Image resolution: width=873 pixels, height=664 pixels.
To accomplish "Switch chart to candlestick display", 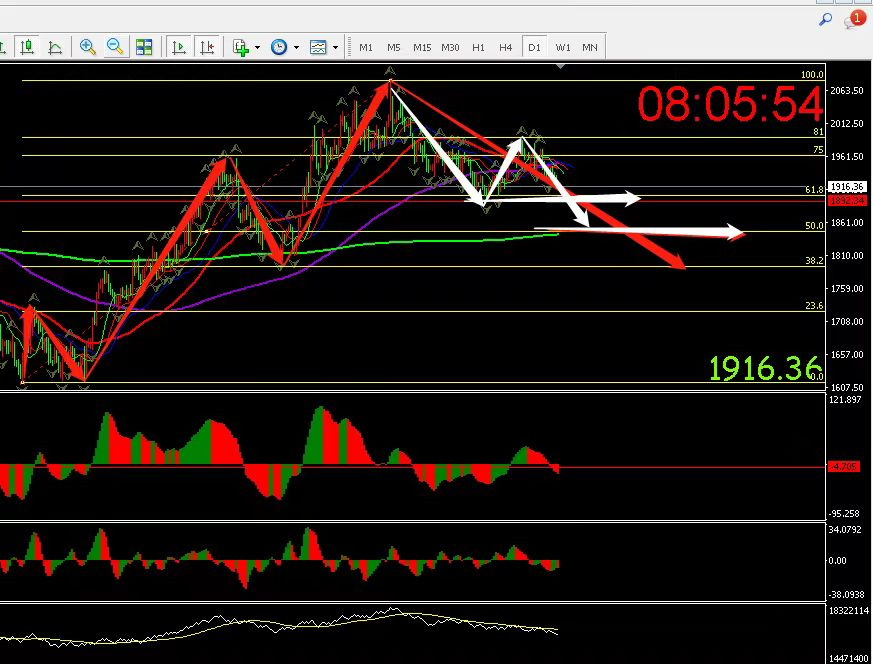I will pos(27,47).
